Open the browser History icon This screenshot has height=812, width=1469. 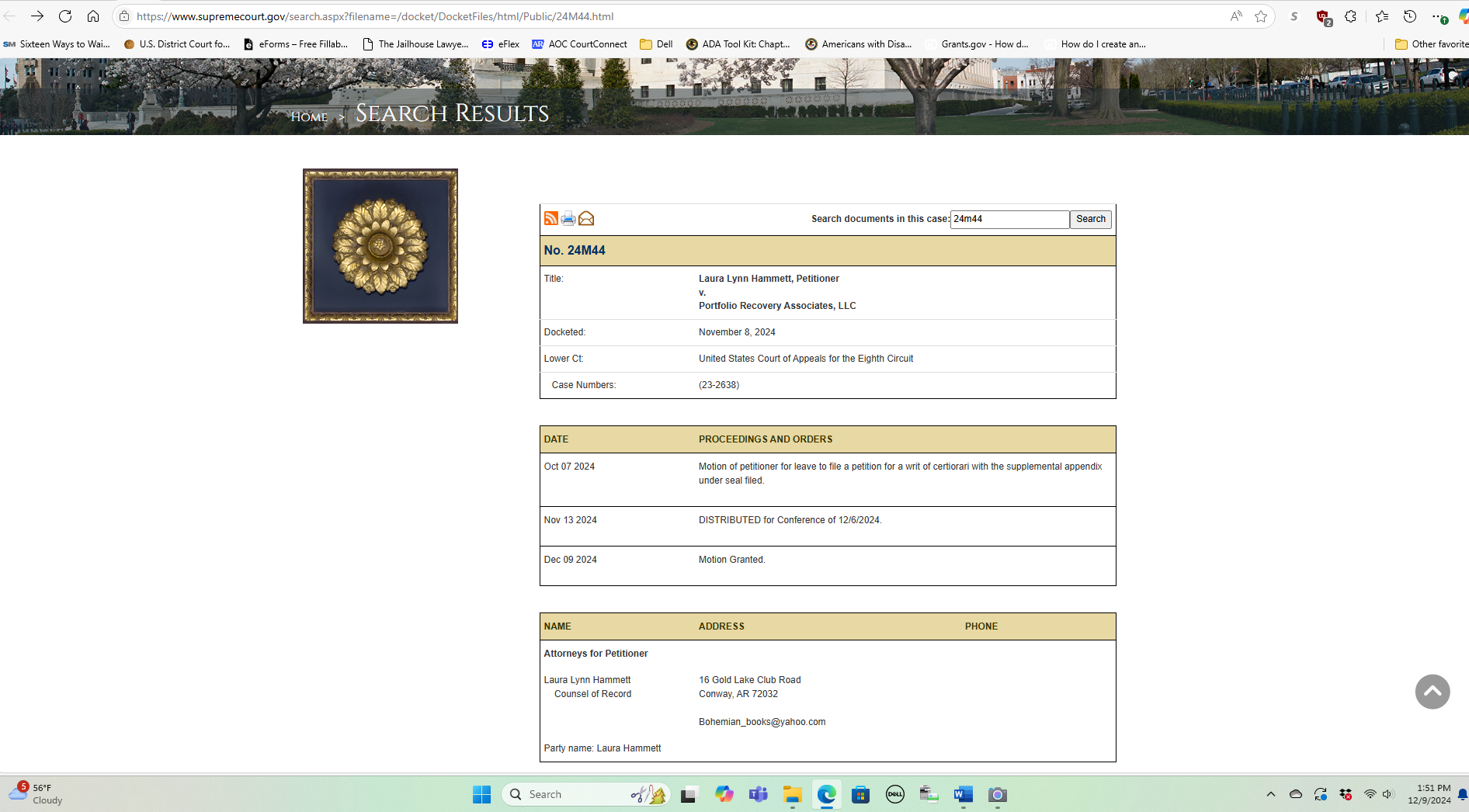tap(1410, 16)
